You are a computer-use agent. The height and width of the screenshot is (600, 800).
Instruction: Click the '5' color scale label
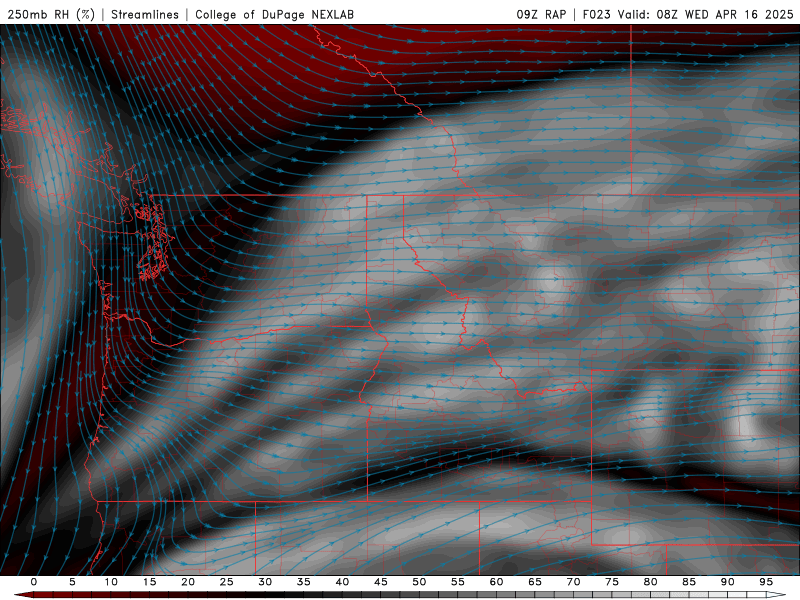[72, 582]
